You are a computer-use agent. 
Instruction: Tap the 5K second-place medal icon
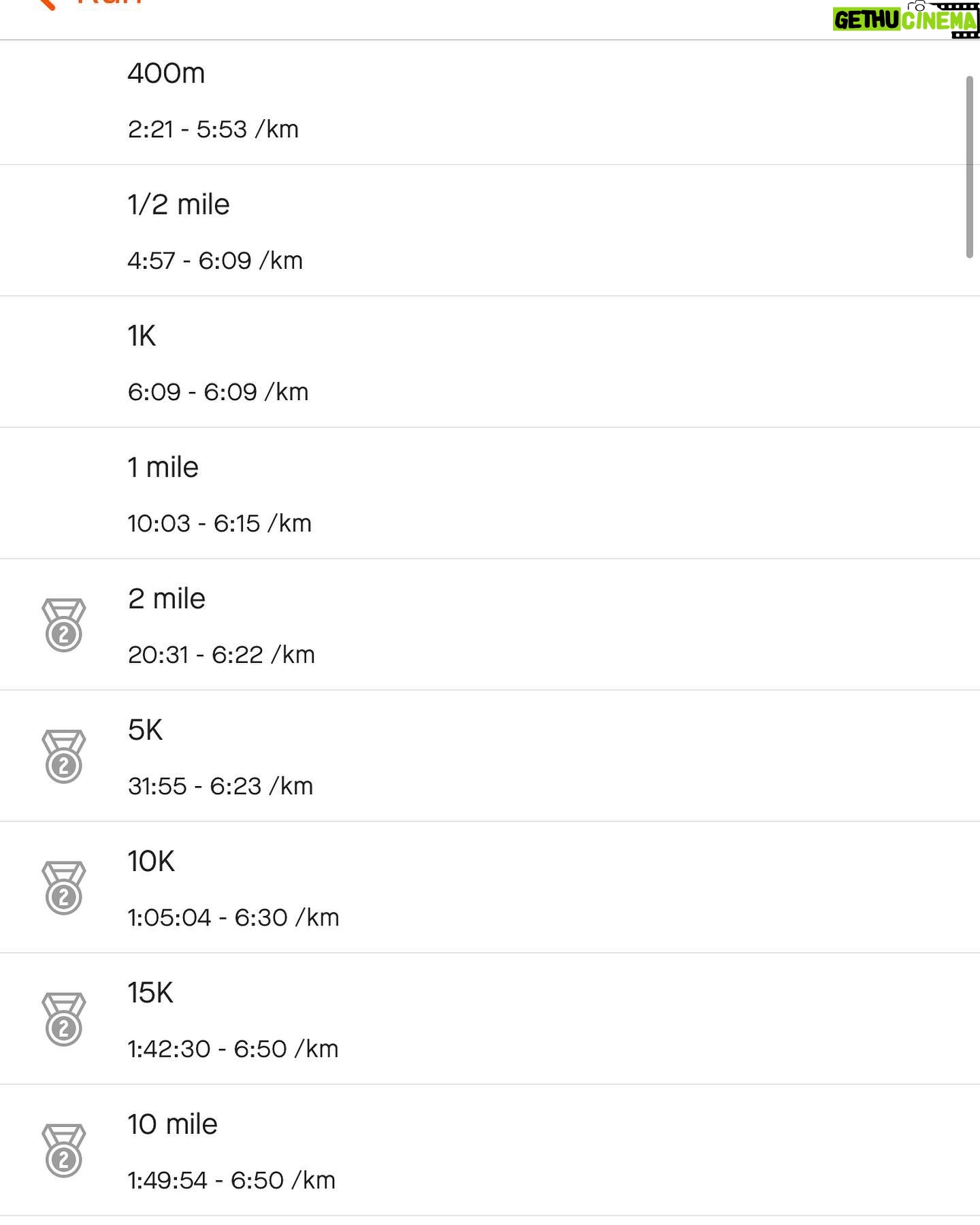pyautogui.click(x=64, y=756)
